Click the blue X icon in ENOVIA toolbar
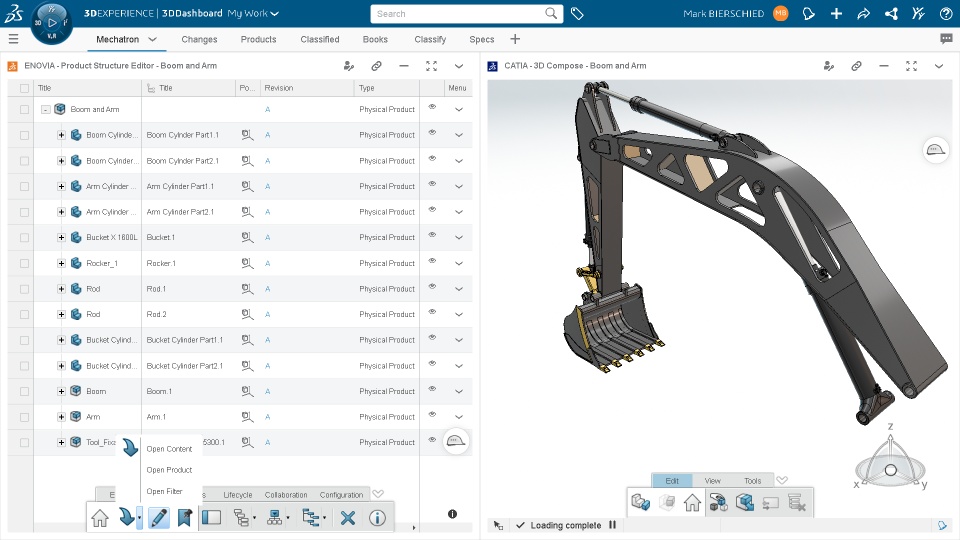 tap(348, 518)
